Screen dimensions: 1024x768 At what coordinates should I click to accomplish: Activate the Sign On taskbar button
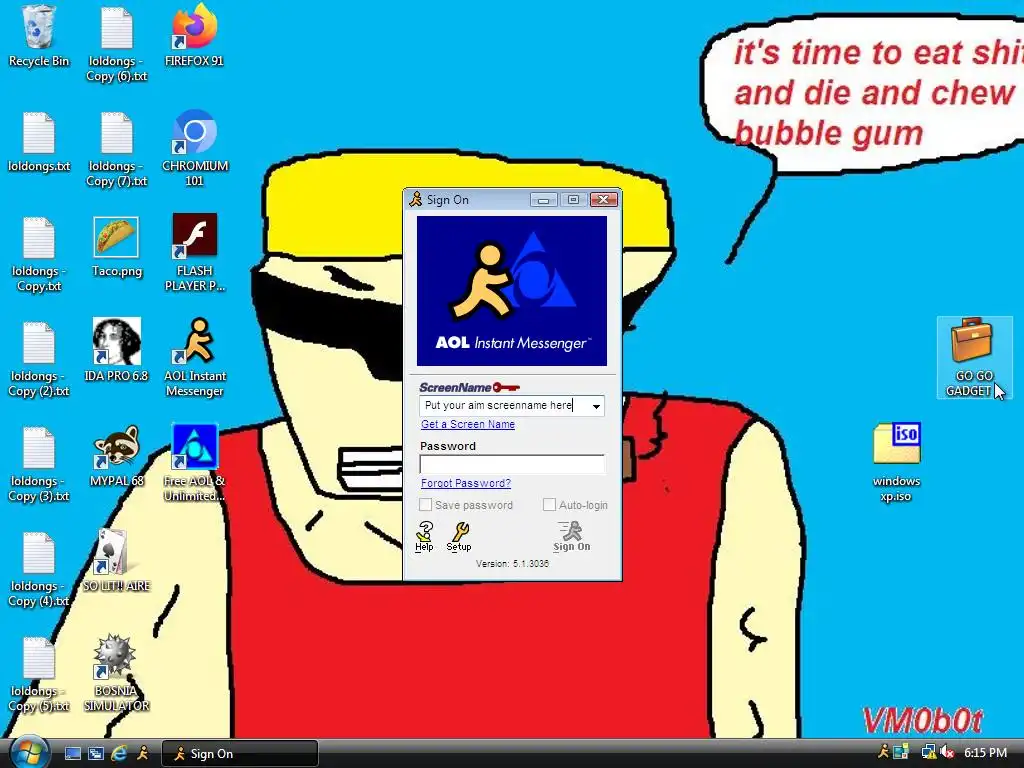240,754
